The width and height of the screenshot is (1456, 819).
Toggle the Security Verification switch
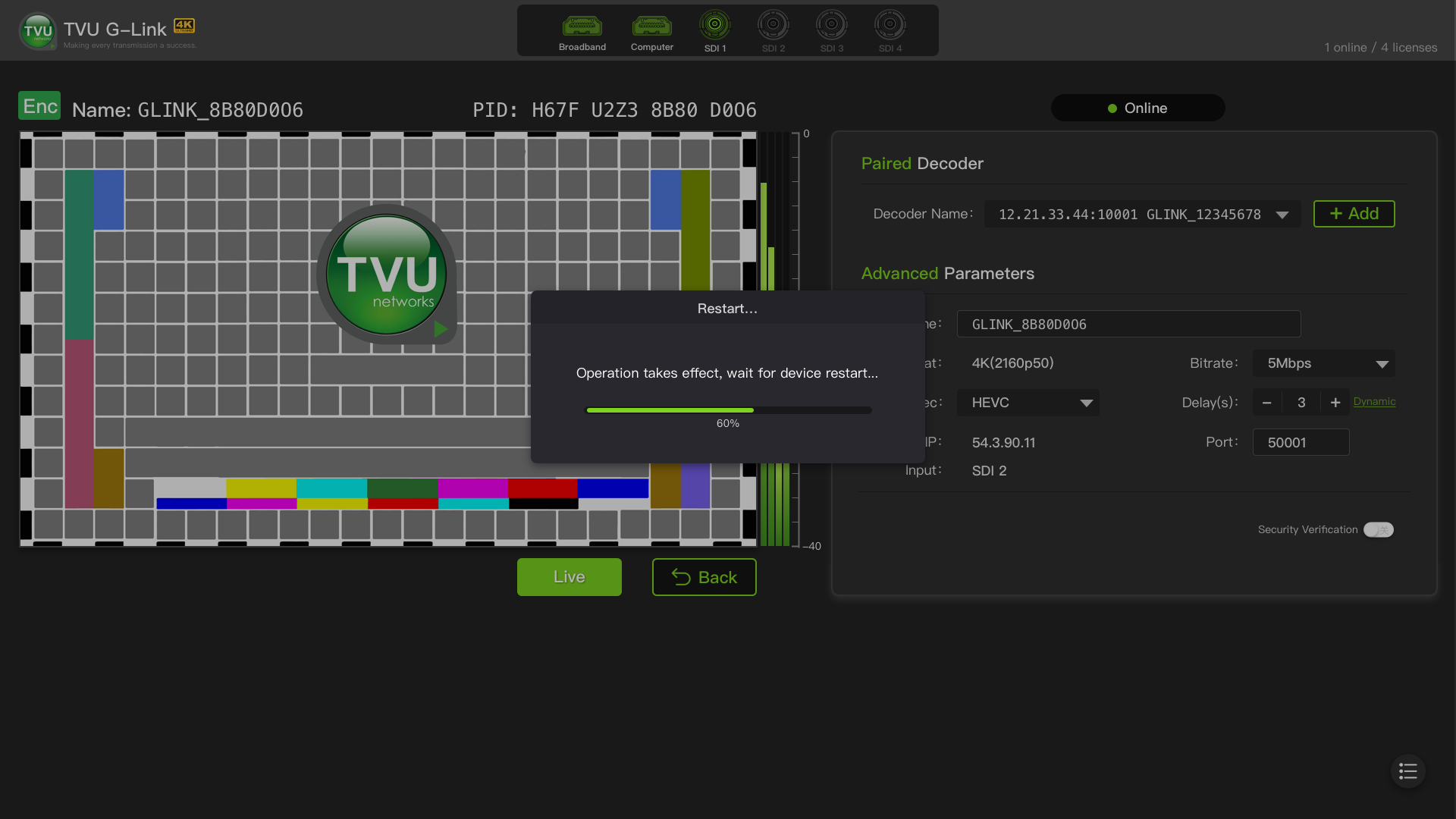(x=1378, y=529)
